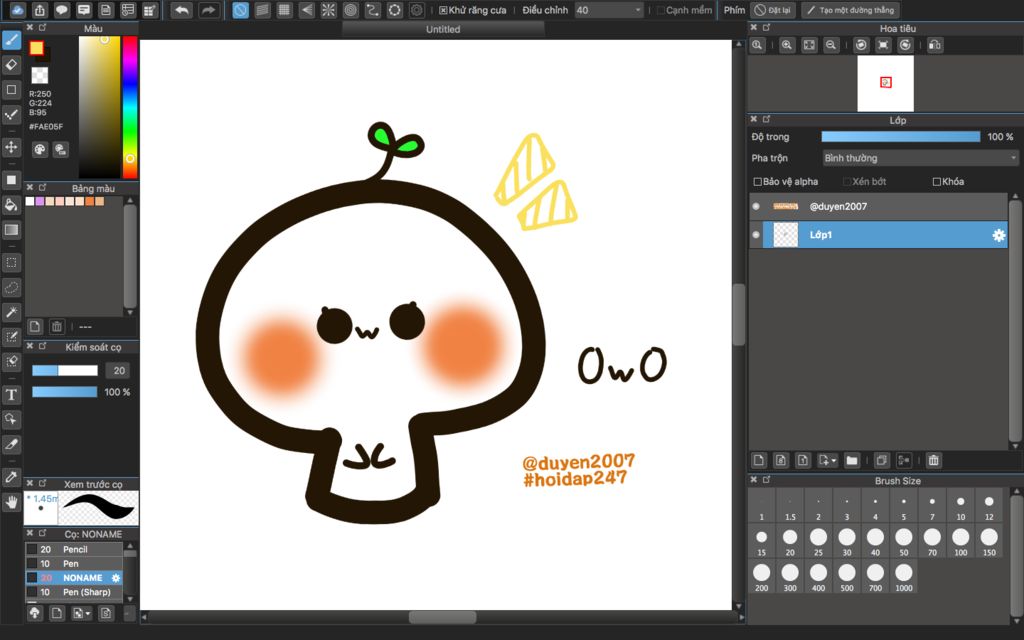The width and height of the screenshot is (1024, 640).
Task: Enable the concentric circle snap guide
Action: (351, 10)
